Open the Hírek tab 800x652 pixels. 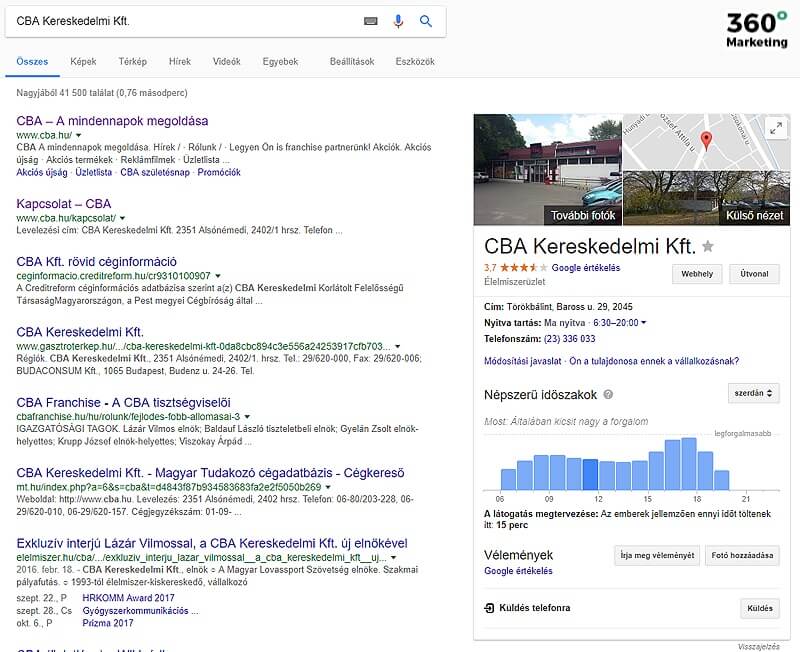(180, 62)
